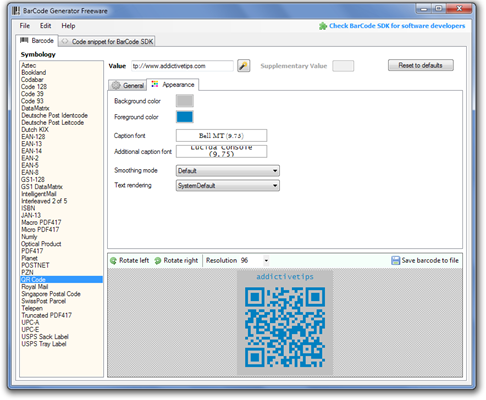Switch to Code snippet for BarCode SDK tab
This screenshot has width=486, height=400.
tap(107, 42)
